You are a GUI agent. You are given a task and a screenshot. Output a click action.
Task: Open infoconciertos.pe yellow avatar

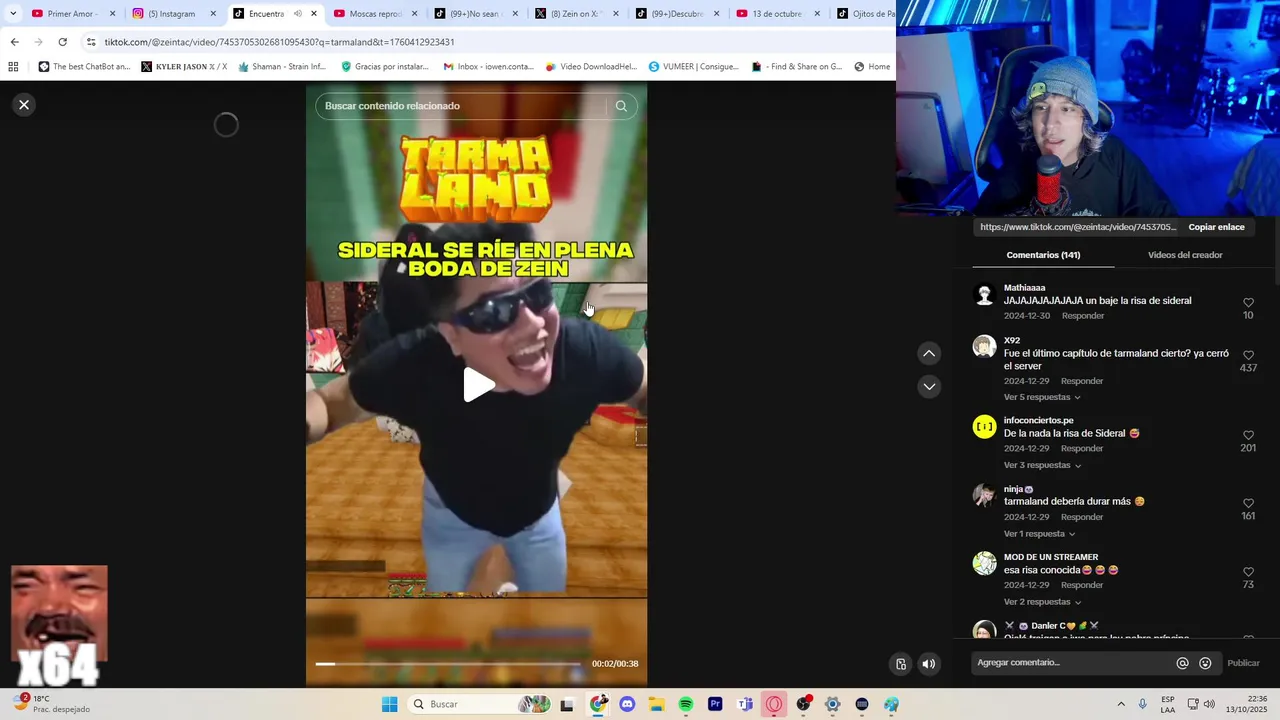click(985, 428)
